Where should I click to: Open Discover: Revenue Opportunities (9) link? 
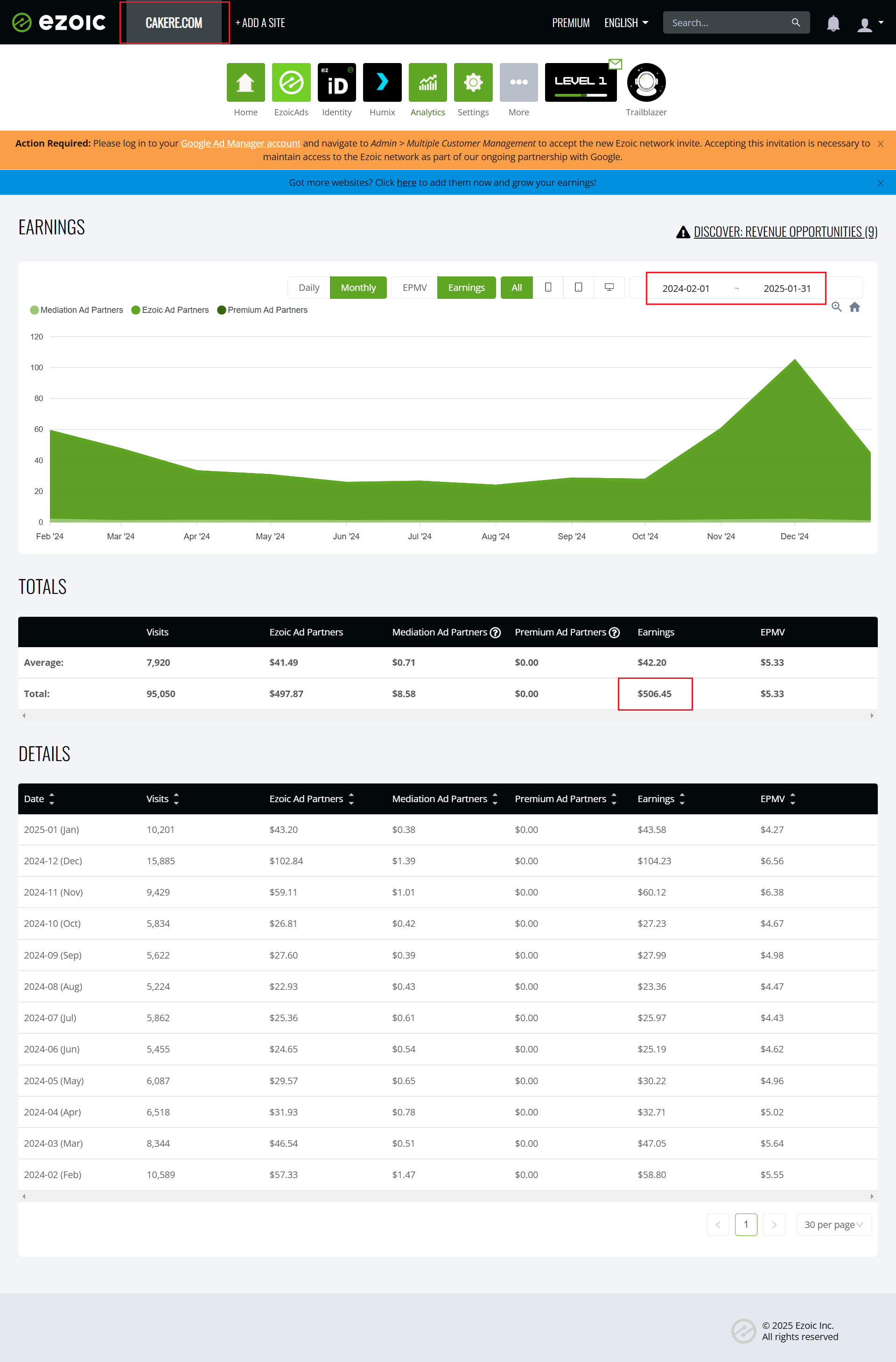(785, 232)
